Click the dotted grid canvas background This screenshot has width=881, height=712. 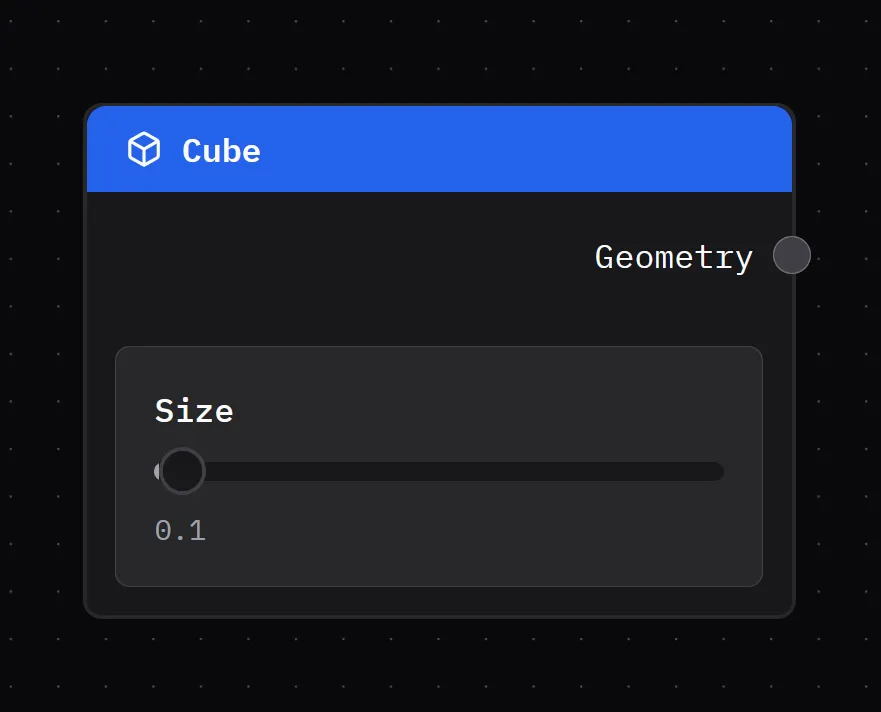click(440, 670)
